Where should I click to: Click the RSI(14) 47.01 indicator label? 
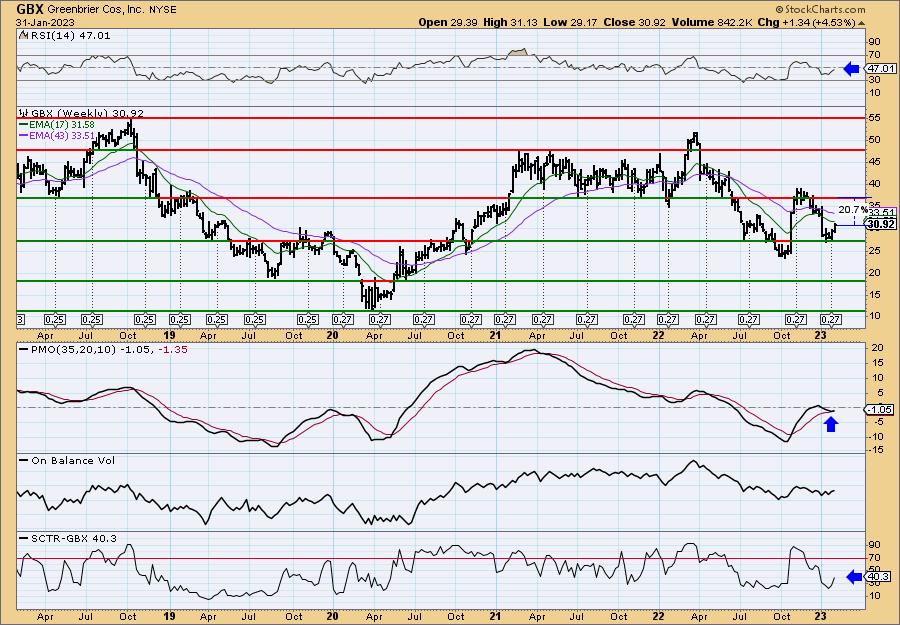point(69,35)
